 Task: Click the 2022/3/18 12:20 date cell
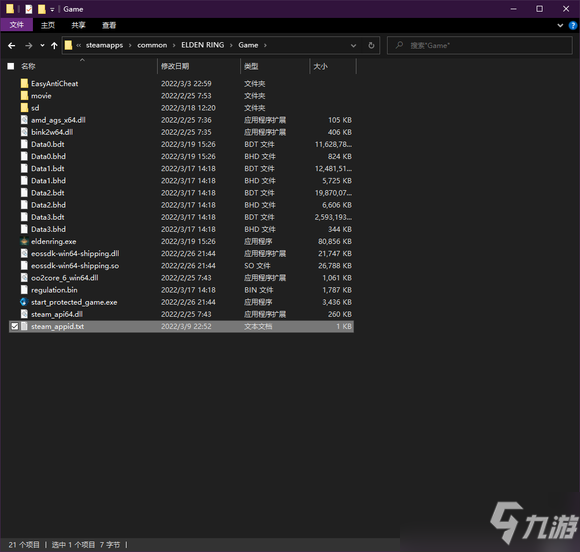[188, 108]
